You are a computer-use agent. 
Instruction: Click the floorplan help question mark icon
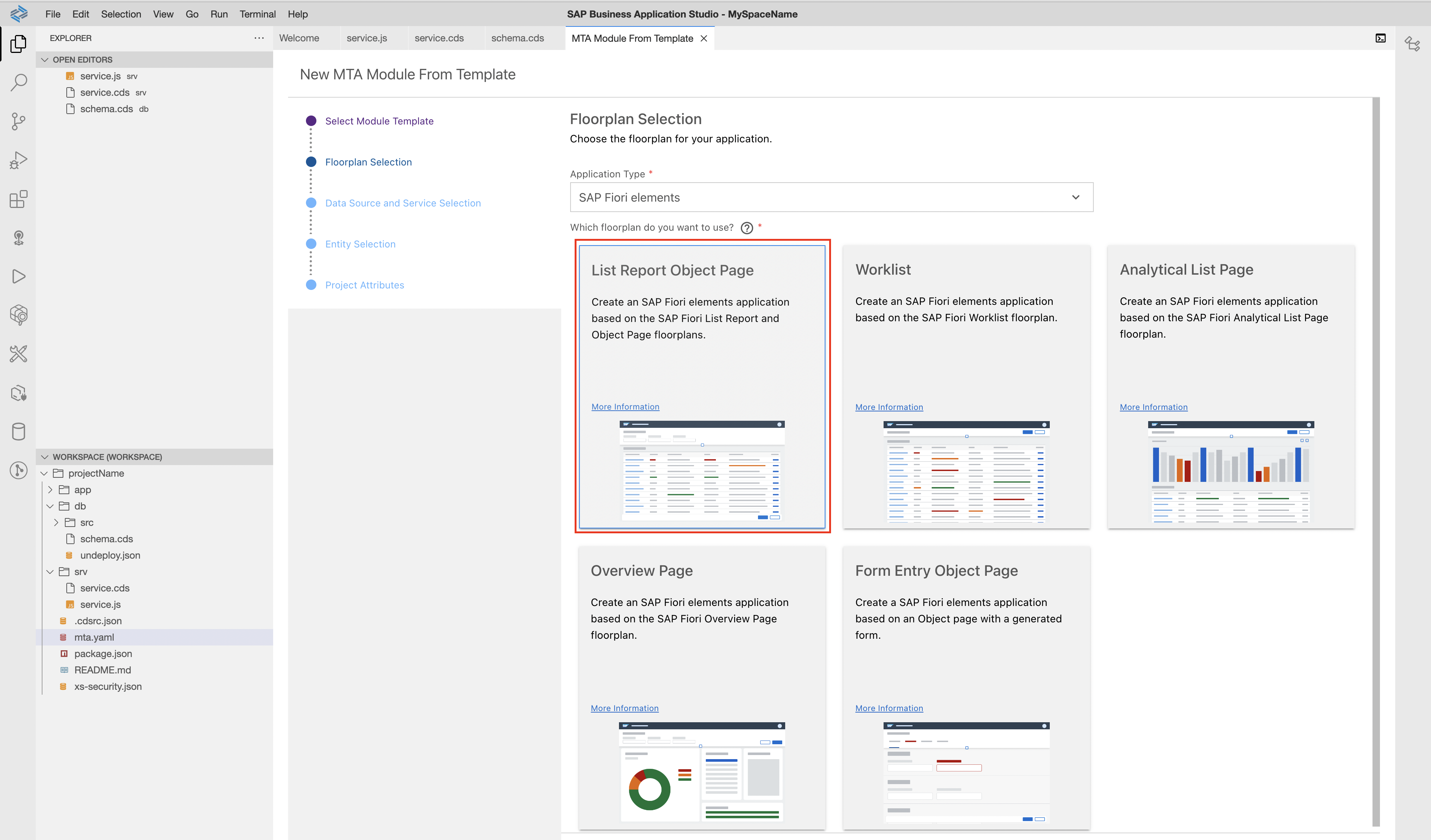747,228
